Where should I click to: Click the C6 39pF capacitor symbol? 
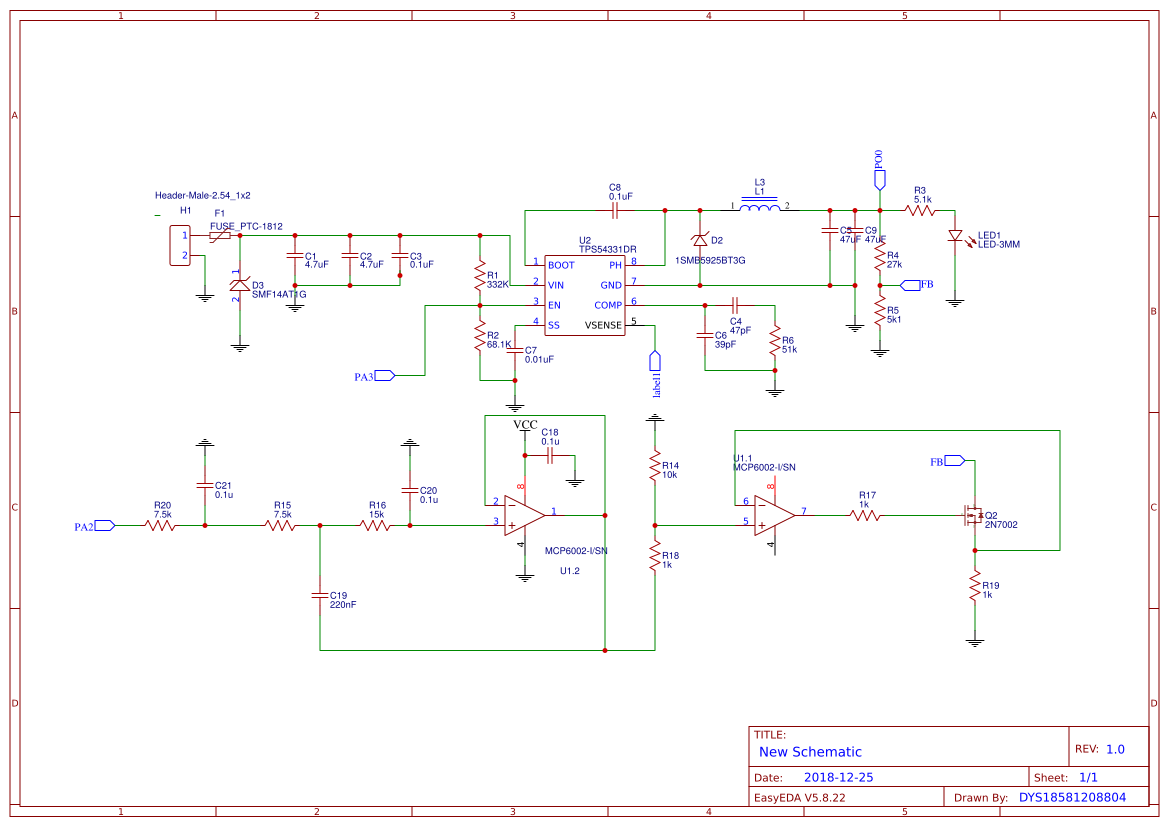pos(705,336)
